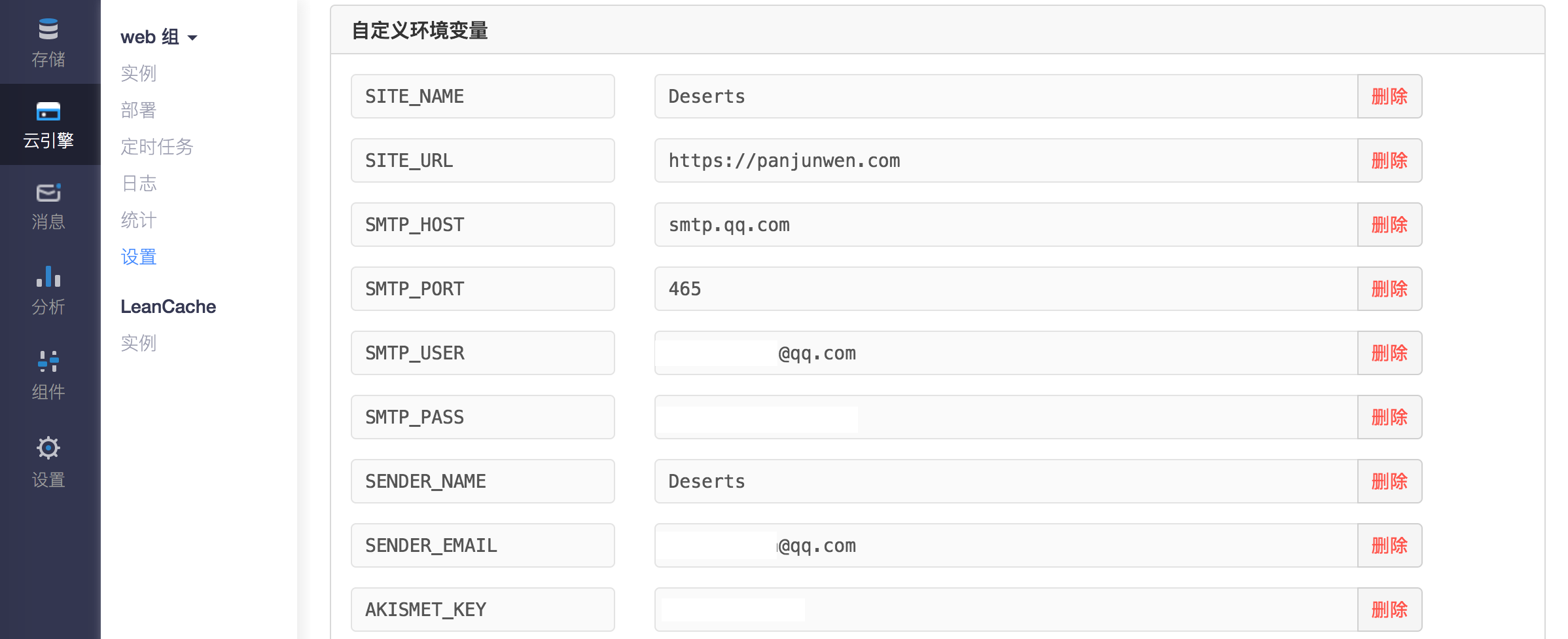Delete the SITE_NAME variable
Image resolution: width=1568 pixels, height=639 pixels.
tap(1389, 96)
